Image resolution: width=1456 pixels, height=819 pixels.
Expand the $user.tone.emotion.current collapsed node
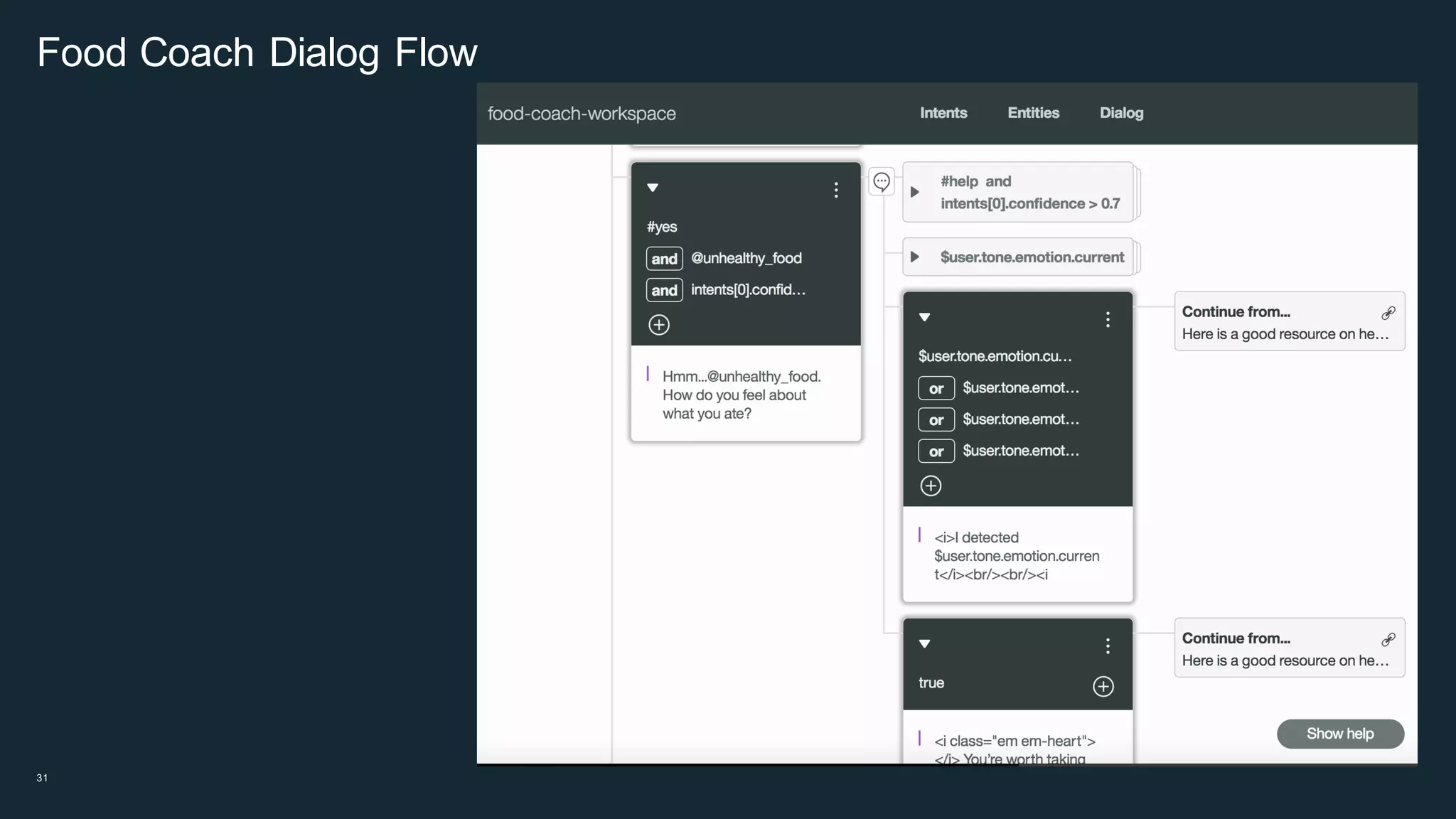pos(915,257)
